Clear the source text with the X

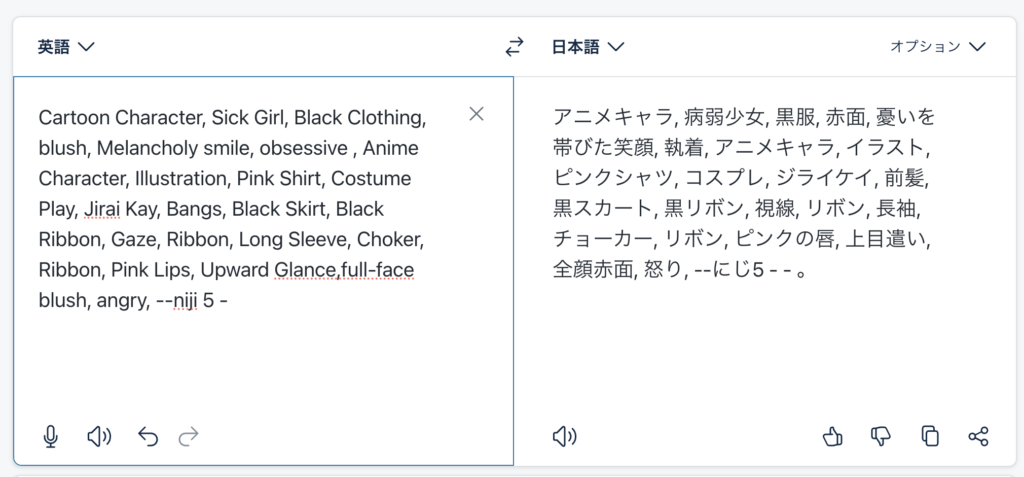(x=477, y=114)
